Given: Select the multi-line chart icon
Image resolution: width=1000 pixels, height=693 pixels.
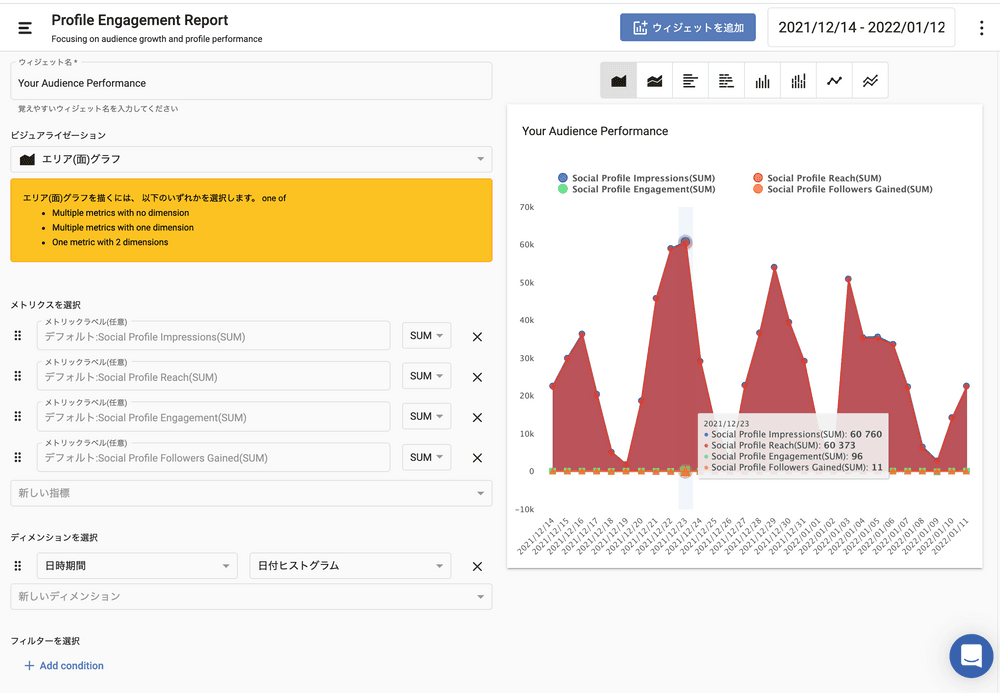Looking at the screenshot, I should coord(870,81).
